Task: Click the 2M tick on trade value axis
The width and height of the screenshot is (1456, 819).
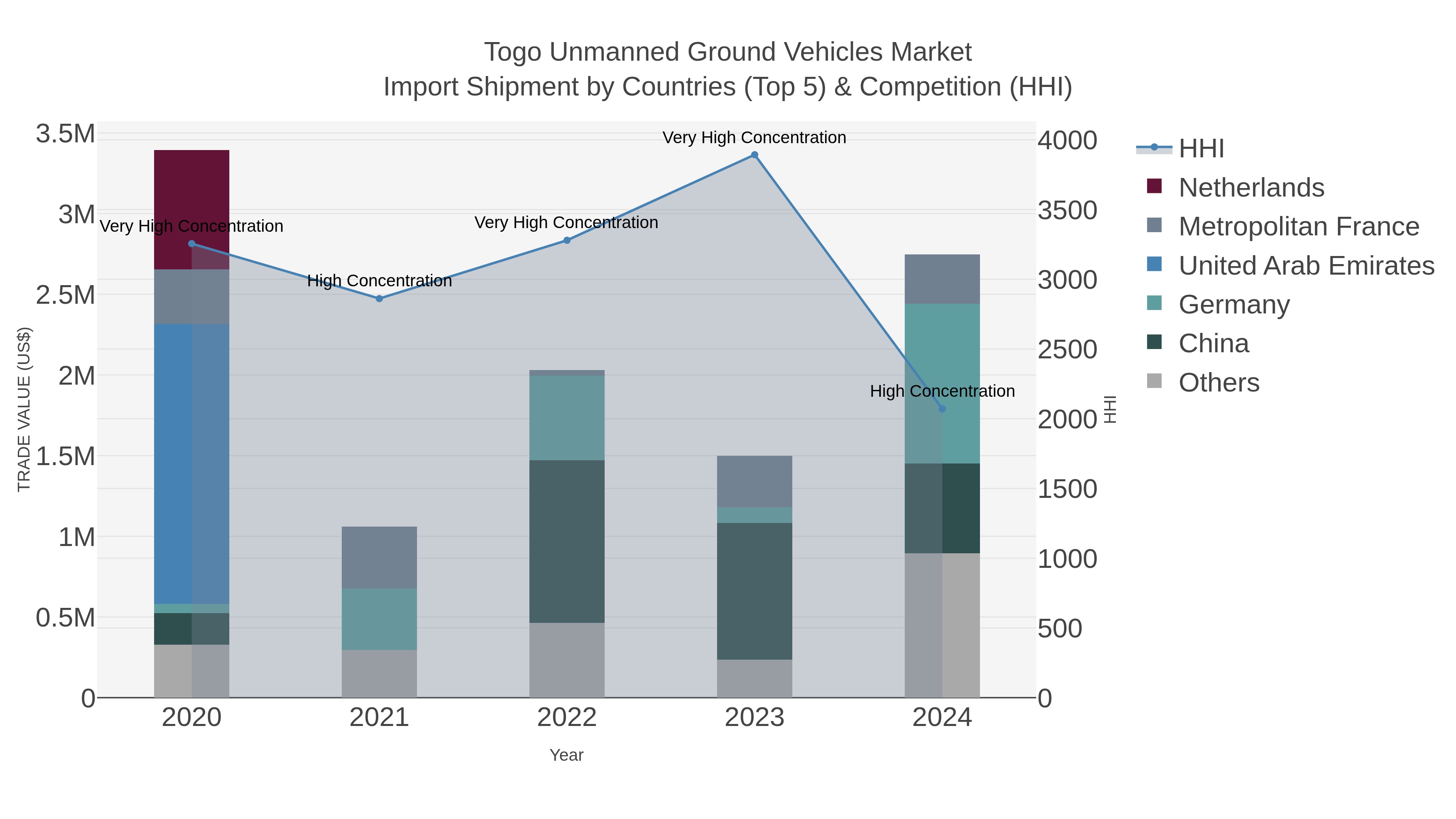Action: pos(77,375)
